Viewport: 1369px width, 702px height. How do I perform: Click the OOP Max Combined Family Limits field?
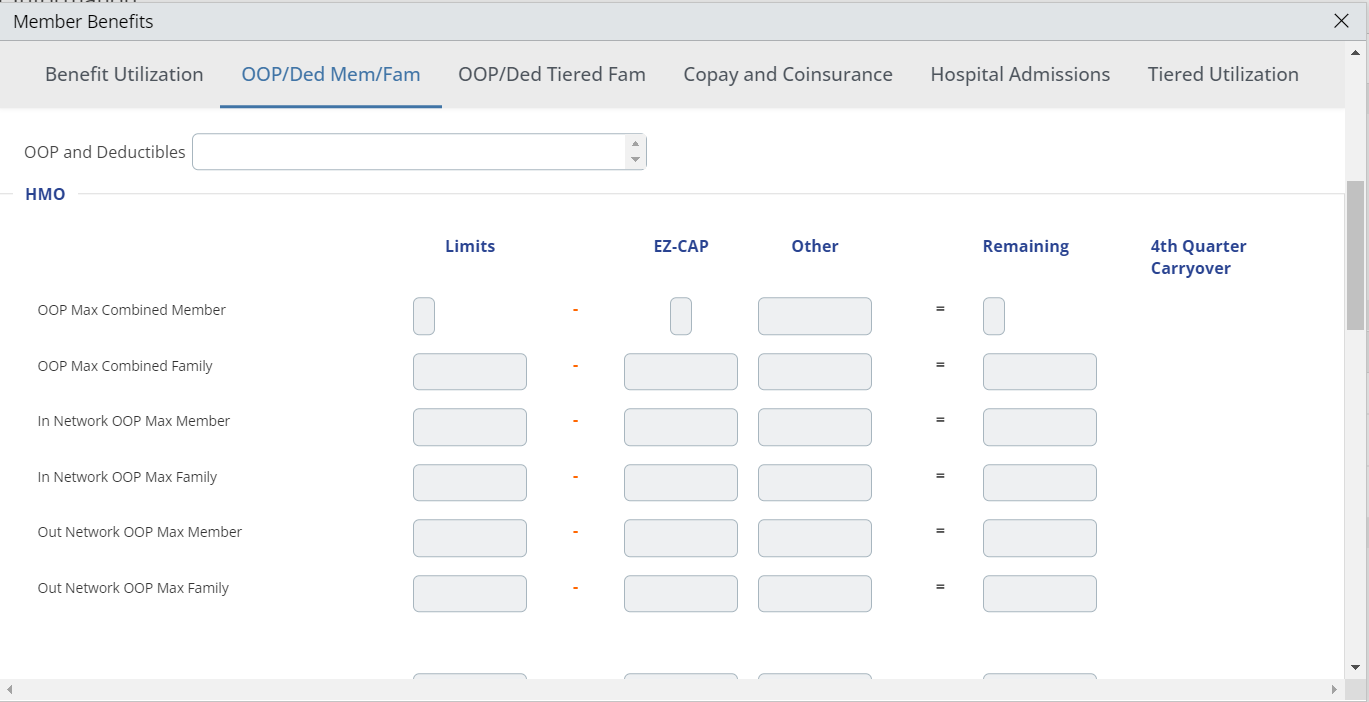(470, 372)
